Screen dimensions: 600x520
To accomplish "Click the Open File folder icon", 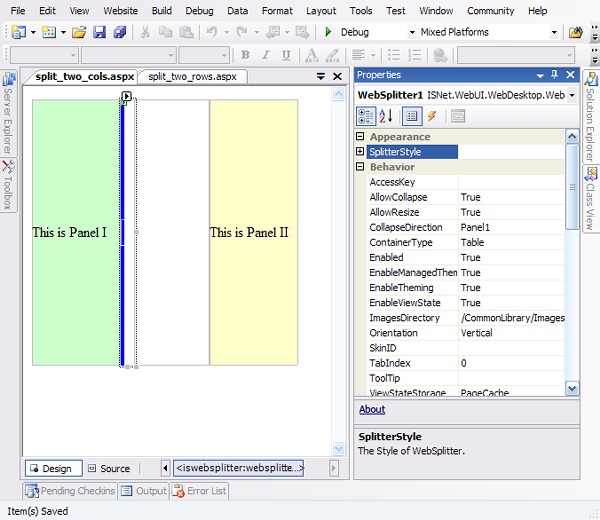I will [x=80, y=32].
